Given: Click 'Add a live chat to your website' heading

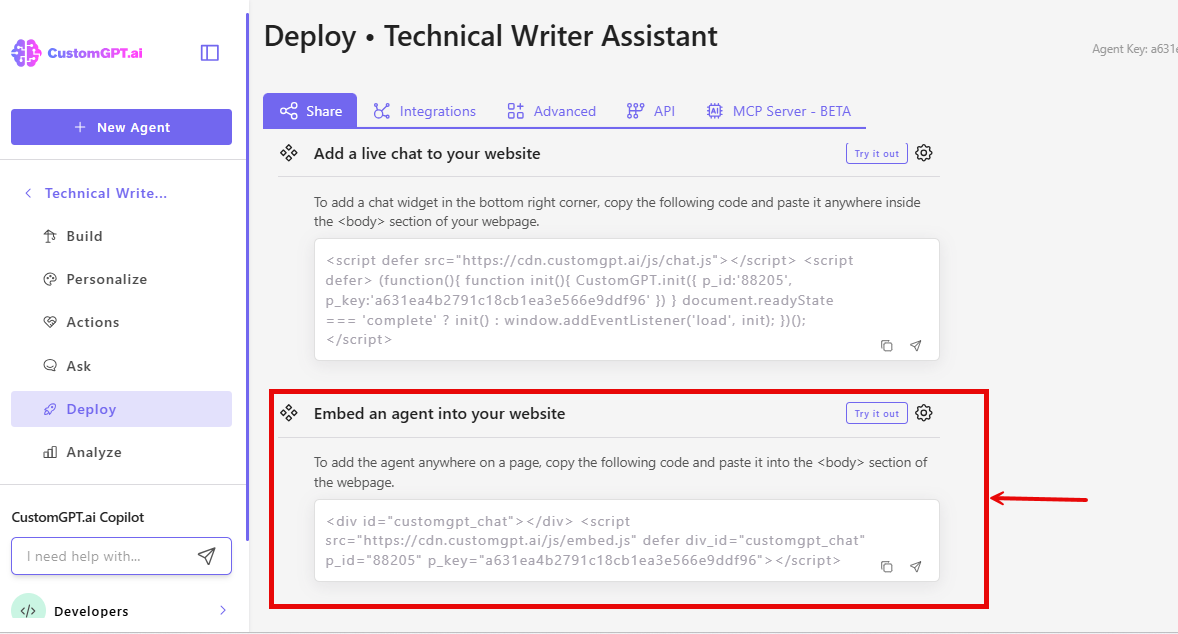Looking at the screenshot, I should 427,153.
